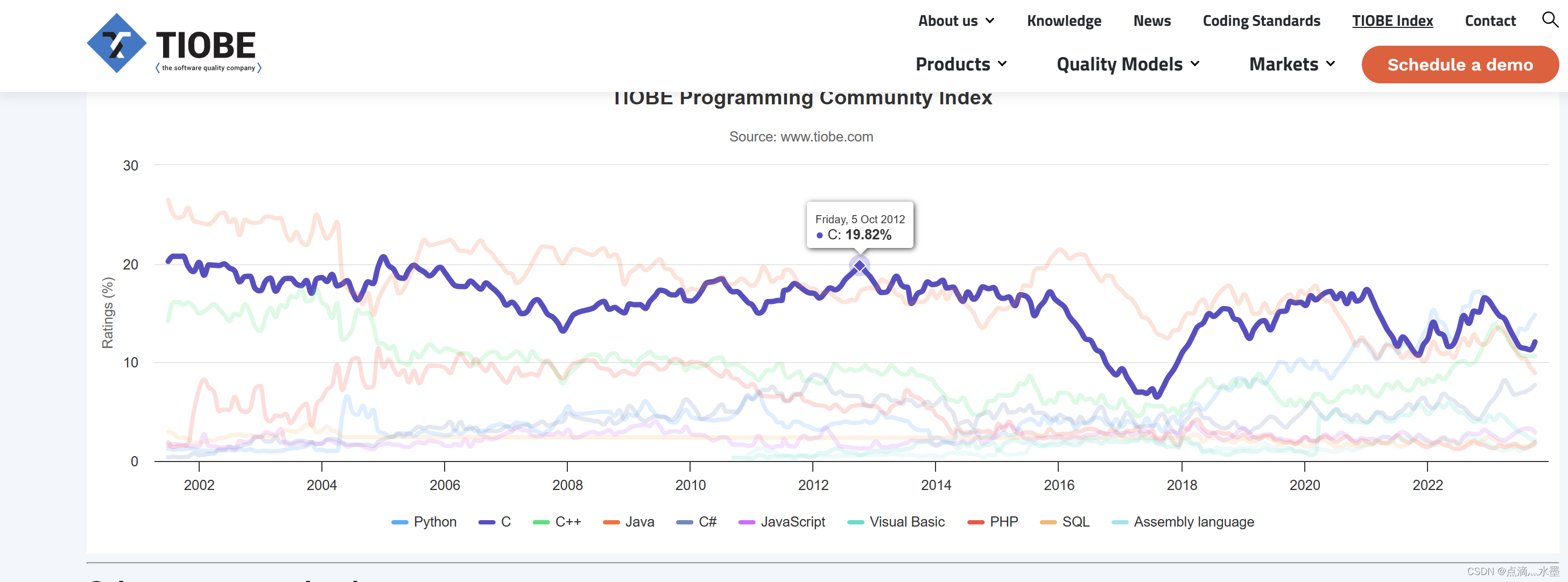The image size is (1568, 582).
Task: Open the TIOBE Index link
Action: coord(1392,20)
